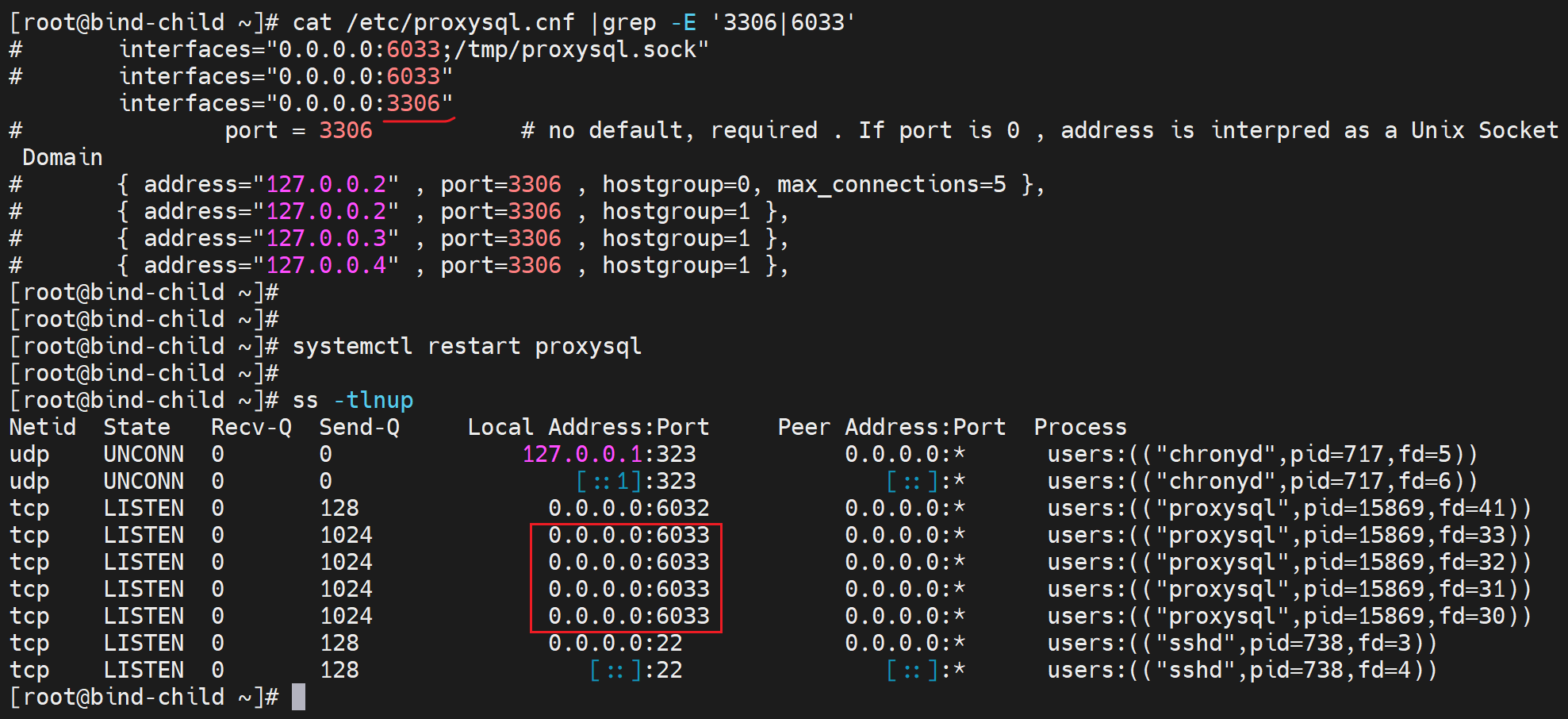Click the 'Peer Address:Port' column header

(891, 428)
